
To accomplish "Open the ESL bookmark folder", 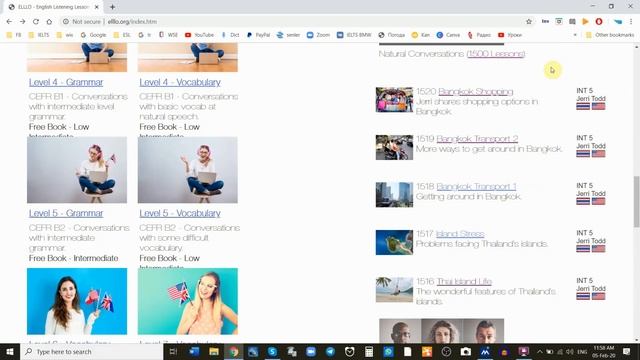I will 122,35.
